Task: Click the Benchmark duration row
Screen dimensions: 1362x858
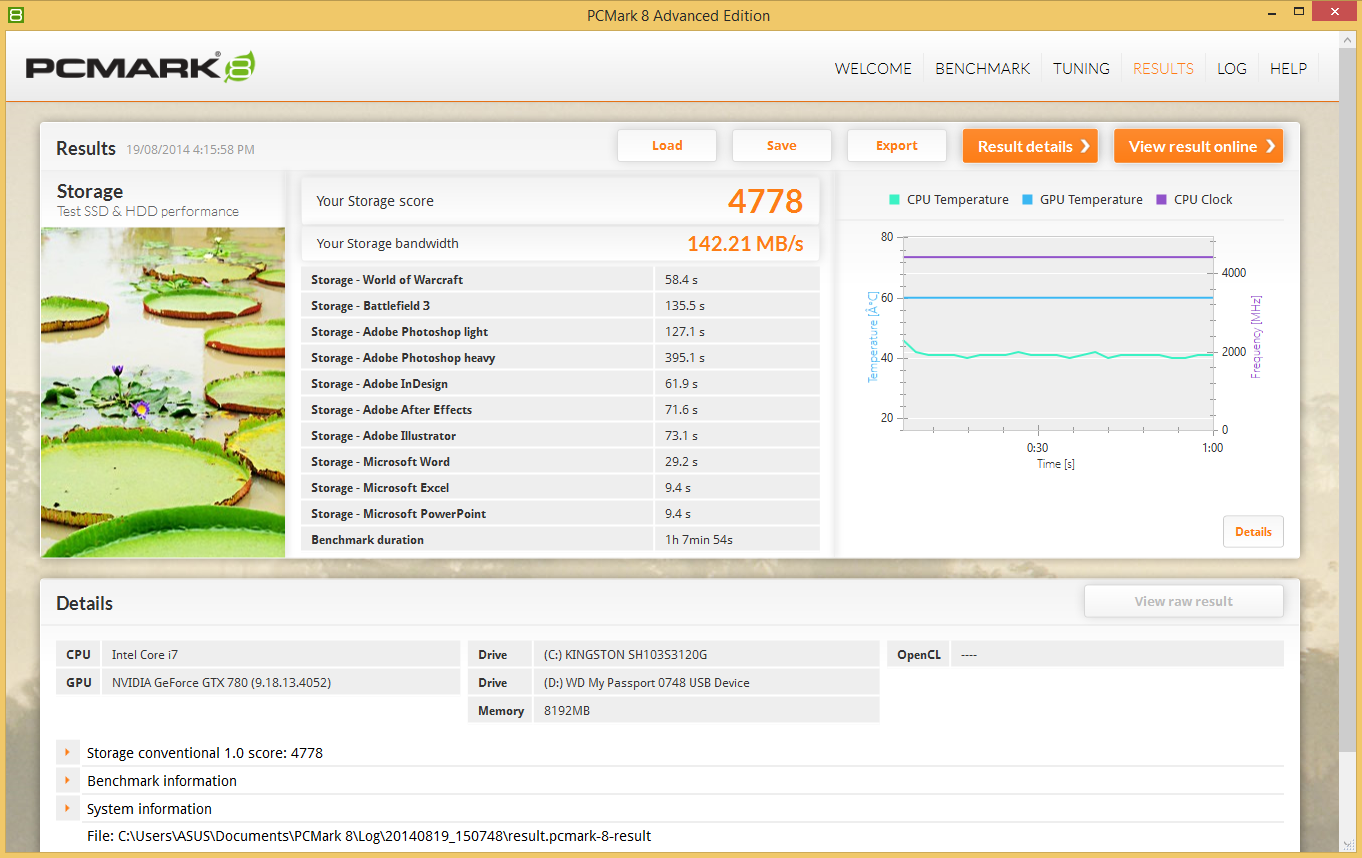Action: coord(560,540)
